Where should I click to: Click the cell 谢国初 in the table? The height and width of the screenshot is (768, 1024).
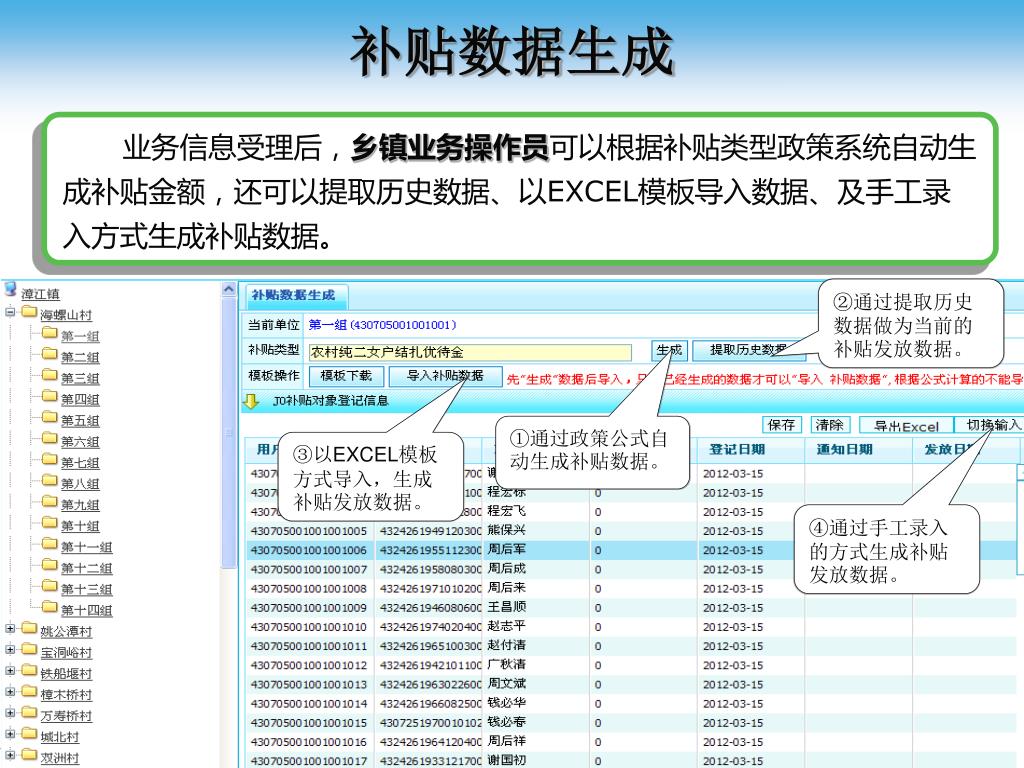coord(506,760)
